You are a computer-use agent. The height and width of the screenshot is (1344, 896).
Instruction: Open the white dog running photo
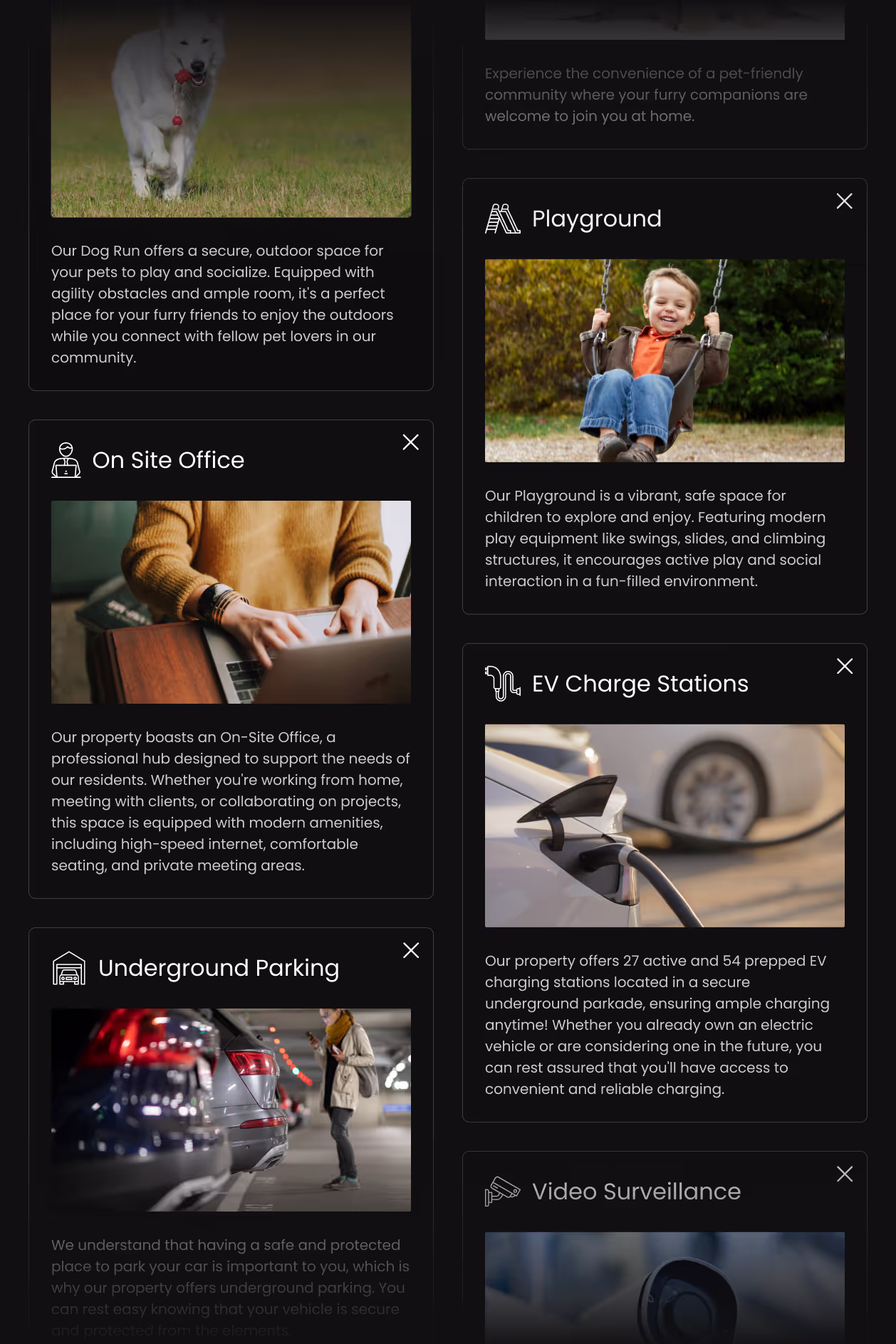[x=231, y=108]
